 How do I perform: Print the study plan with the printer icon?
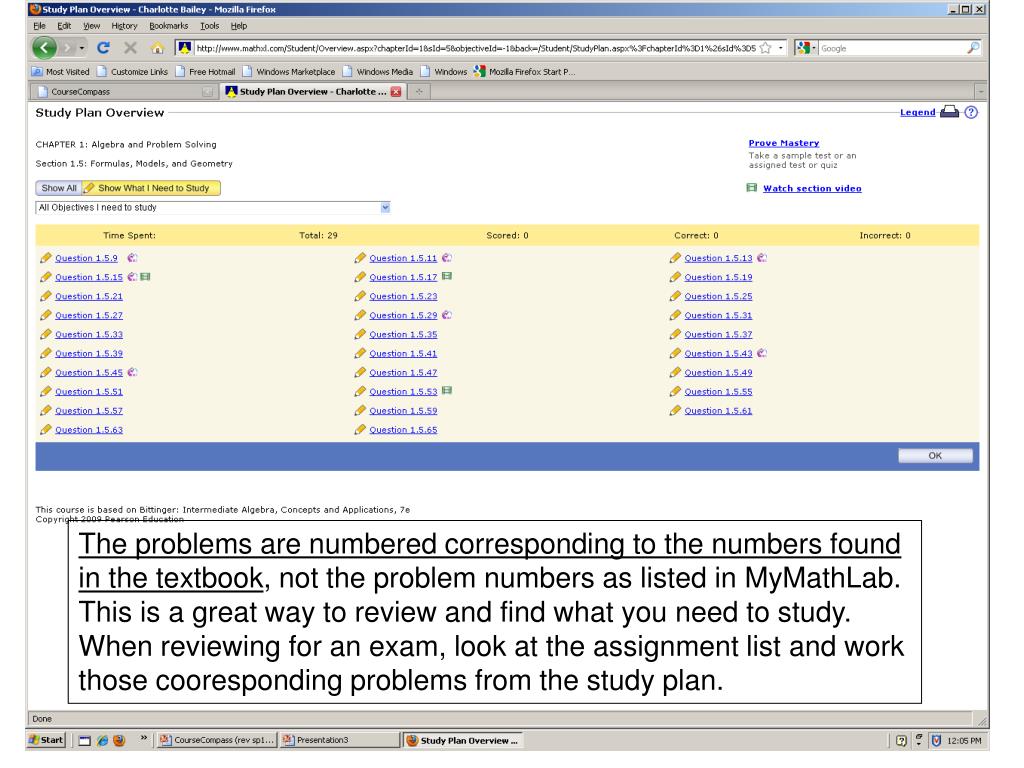[x=949, y=112]
